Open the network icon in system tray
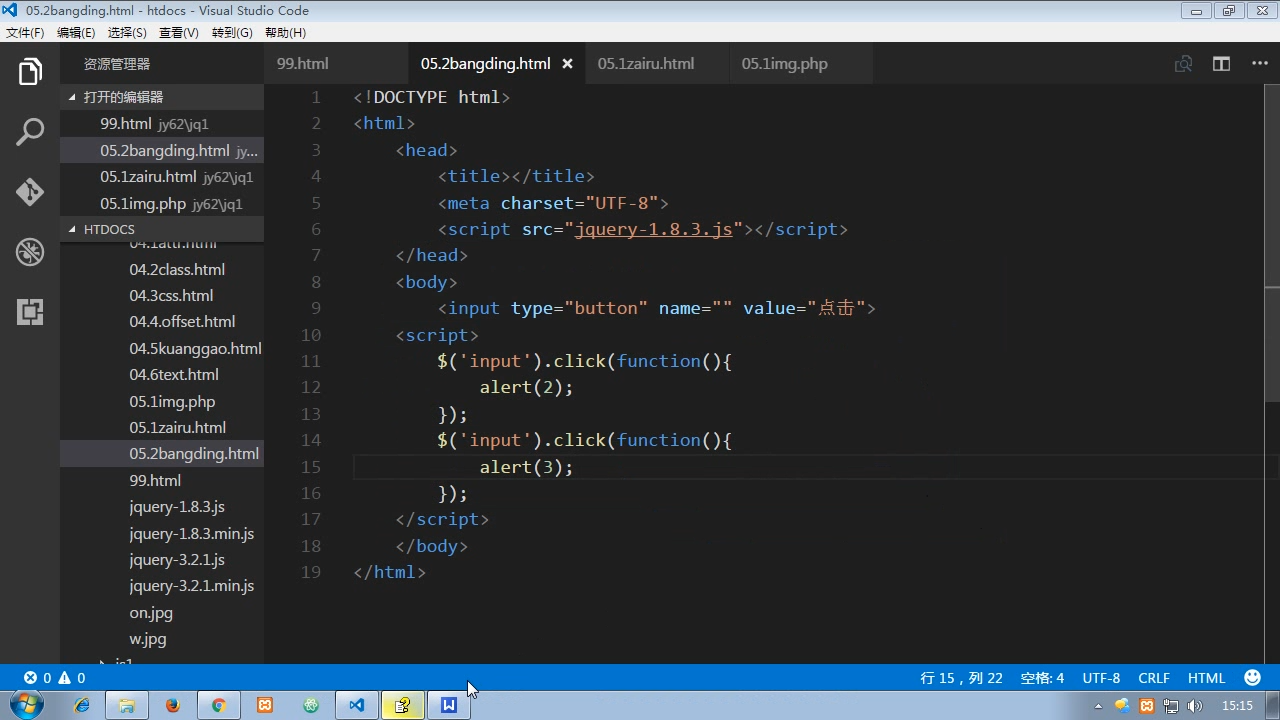Image resolution: width=1280 pixels, height=720 pixels. [1170, 706]
